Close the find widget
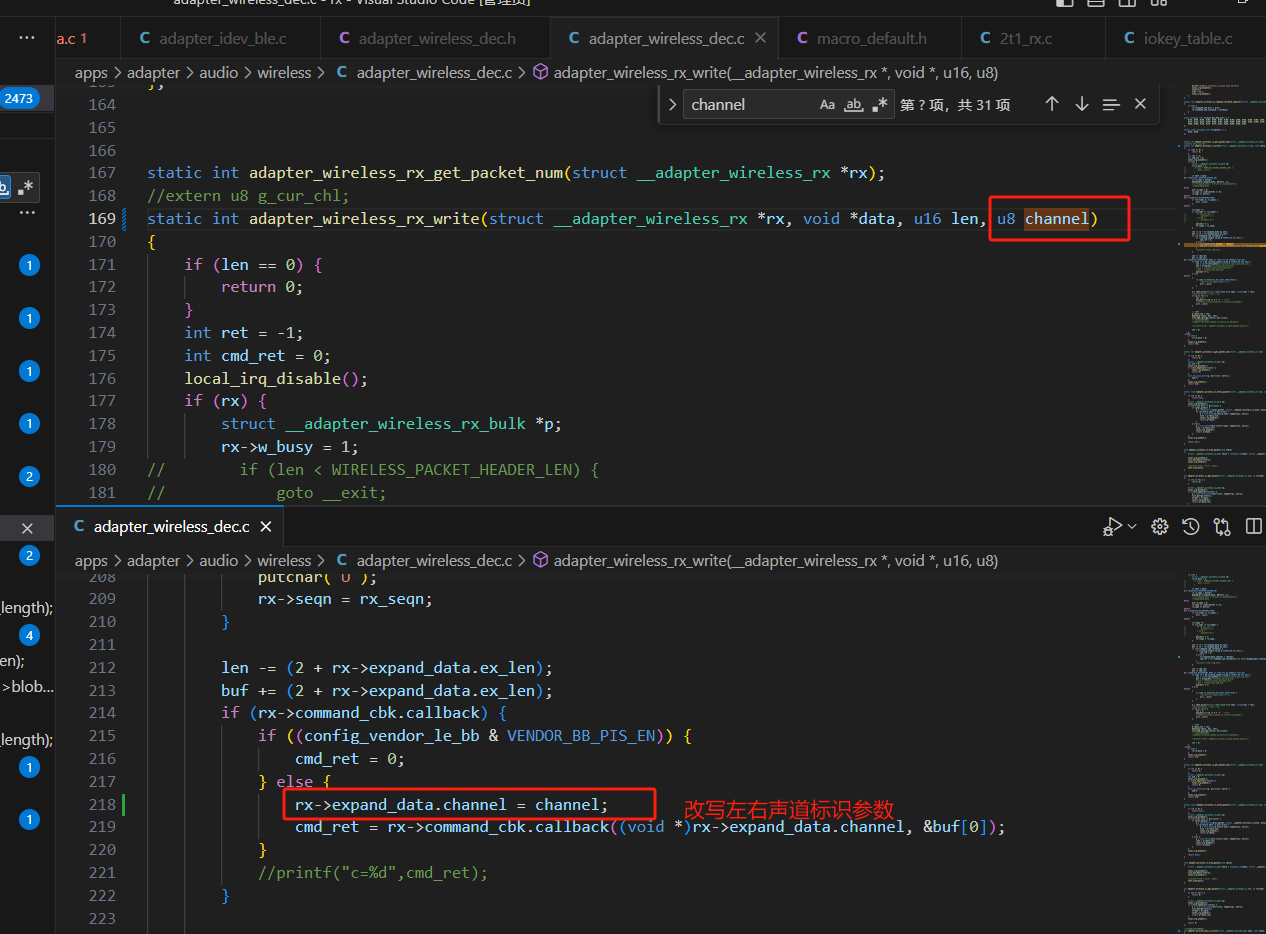Screen dimensions: 1266x934 coord(1140,104)
